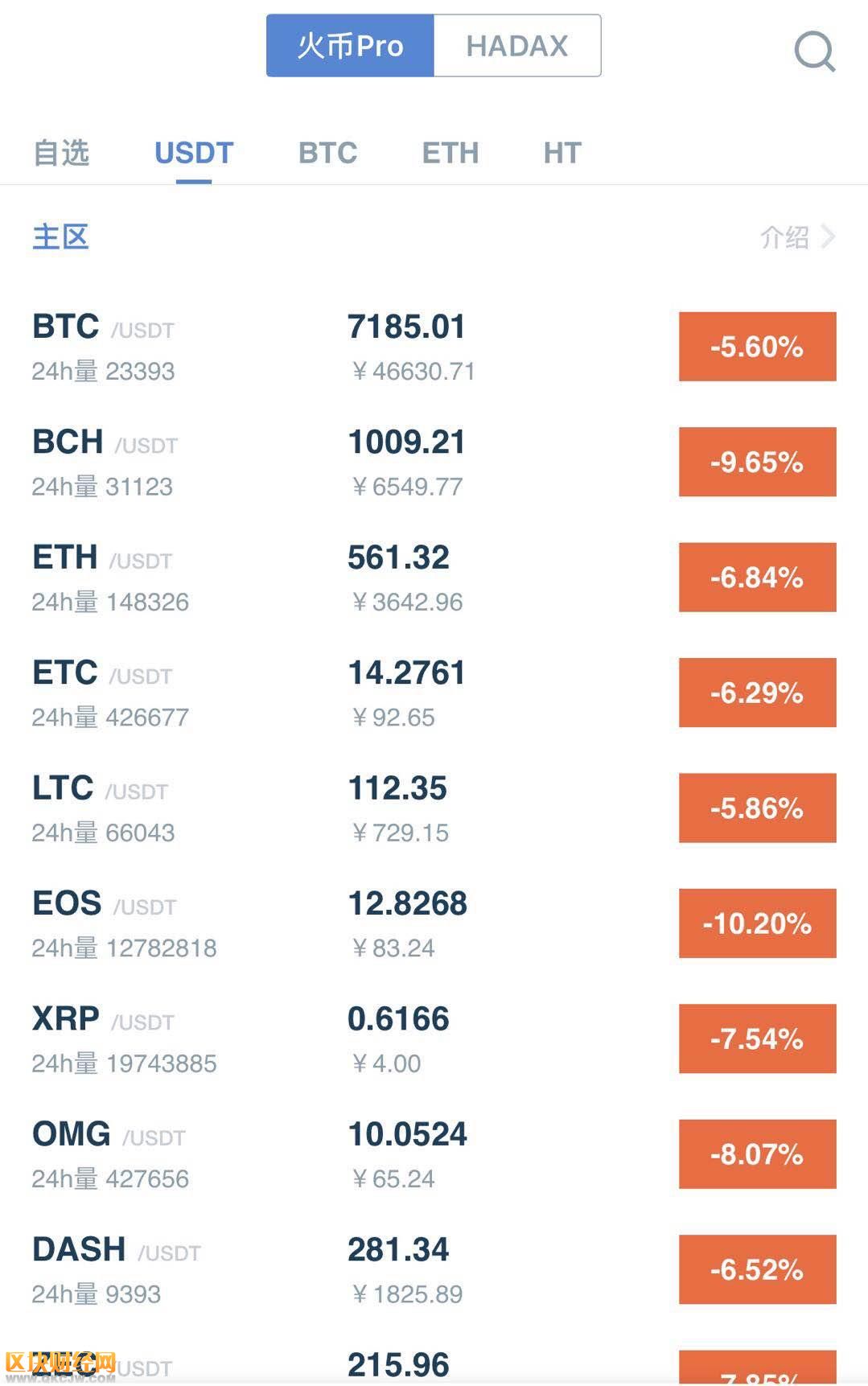Image resolution: width=868 pixels, height=1386 pixels.
Task: Click the 介绍 introduction link
Action: click(x=784, y=237)
